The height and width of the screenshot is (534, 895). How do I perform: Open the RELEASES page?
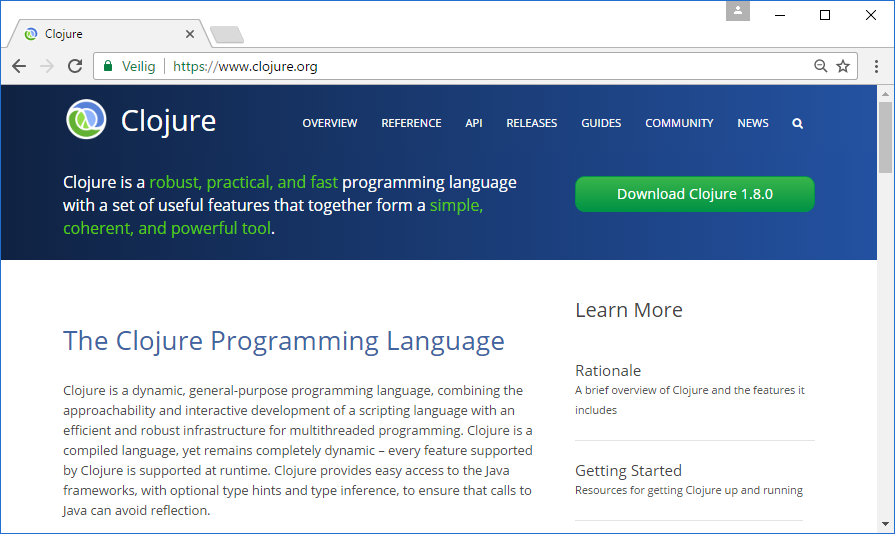(531, 123)
